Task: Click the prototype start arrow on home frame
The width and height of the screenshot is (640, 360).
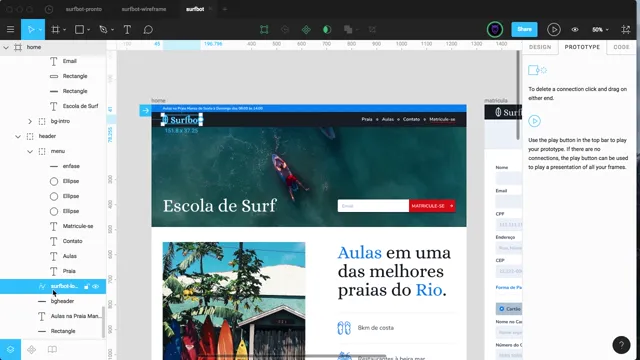Action: [145, 110]
